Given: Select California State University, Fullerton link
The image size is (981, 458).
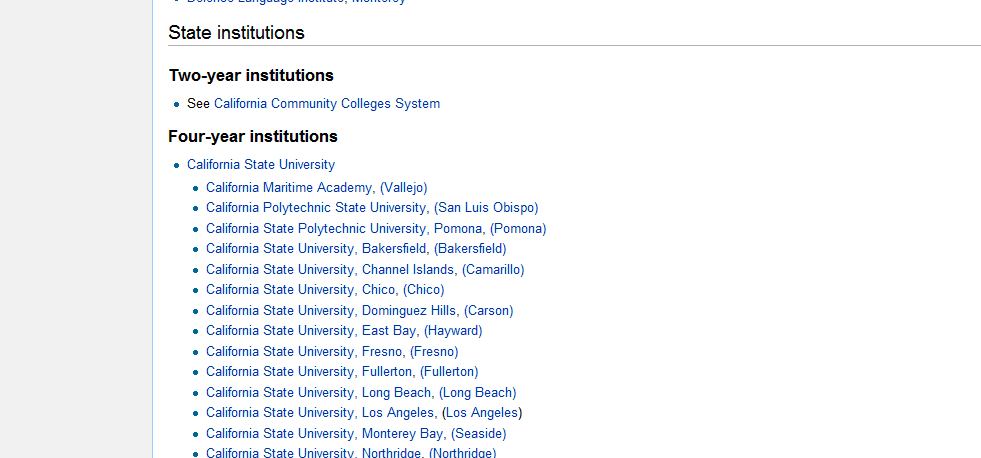Looking at the screenshot, I should [309, 372].
